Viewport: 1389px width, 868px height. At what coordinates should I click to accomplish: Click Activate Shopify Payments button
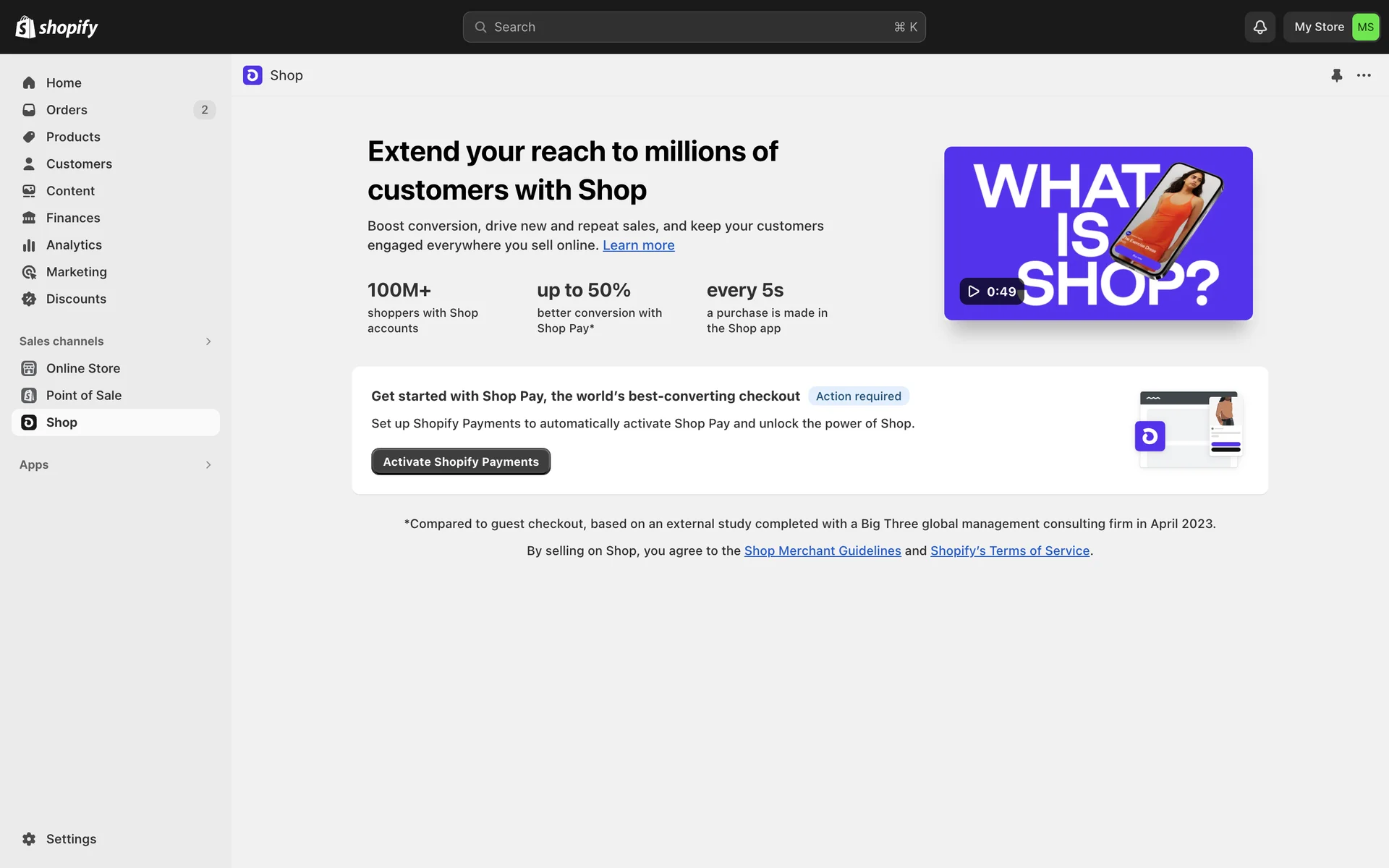(x=461, y=461)
